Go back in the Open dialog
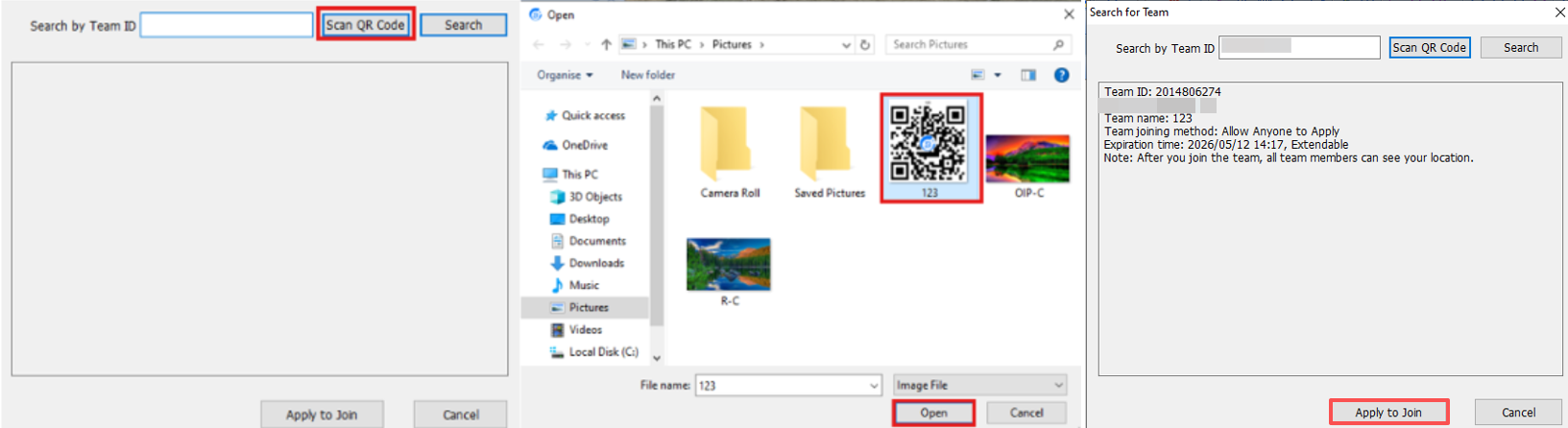The height and width of the screenshot is (428, 1568). pyautogui.click(x=539, y=44)
